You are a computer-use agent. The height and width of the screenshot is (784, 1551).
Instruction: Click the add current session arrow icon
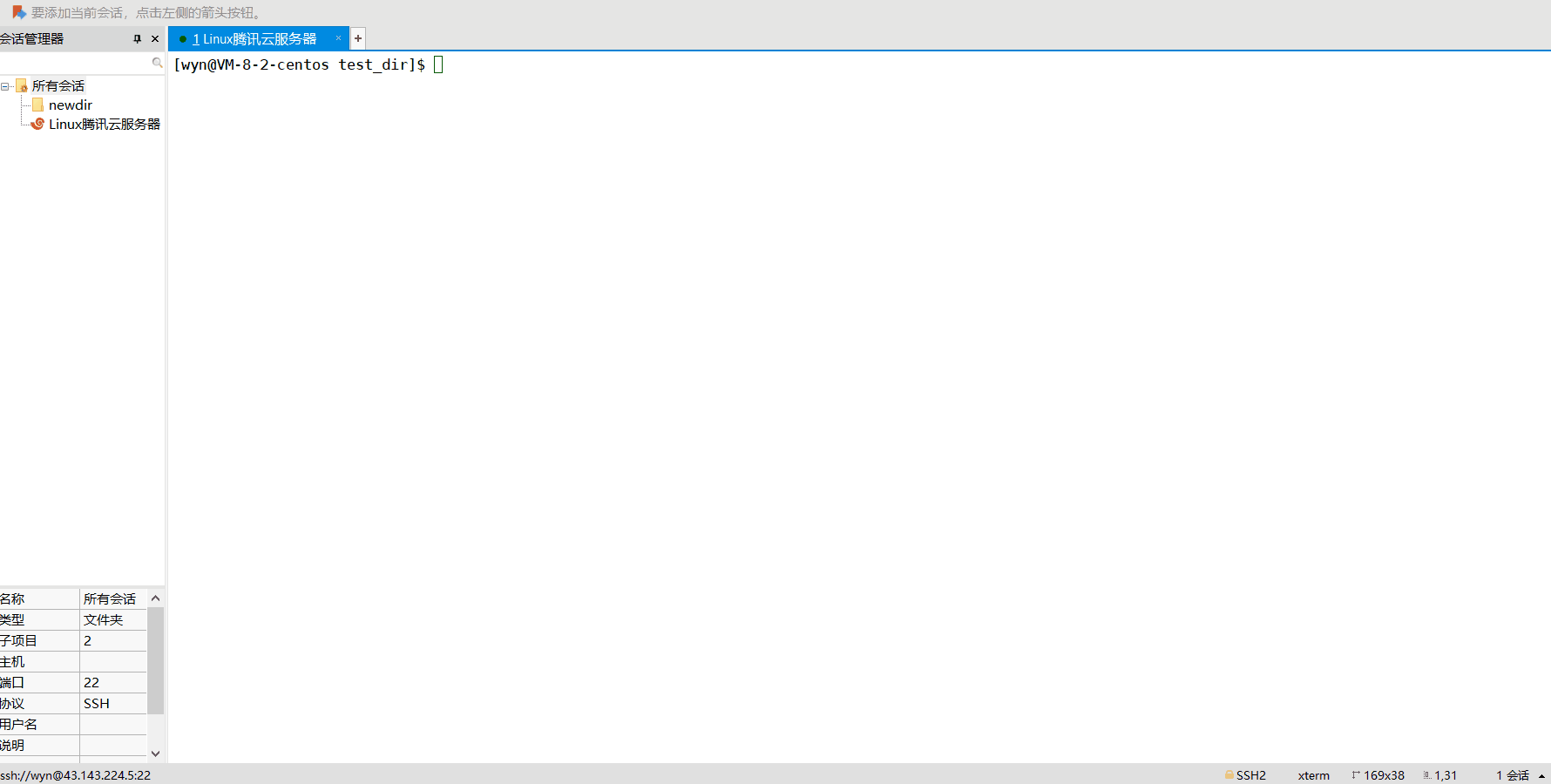[19, 12]
